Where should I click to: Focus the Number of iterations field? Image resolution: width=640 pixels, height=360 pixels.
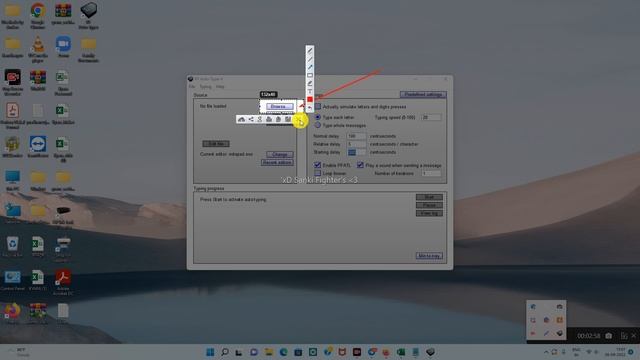(x=431, y=173)
